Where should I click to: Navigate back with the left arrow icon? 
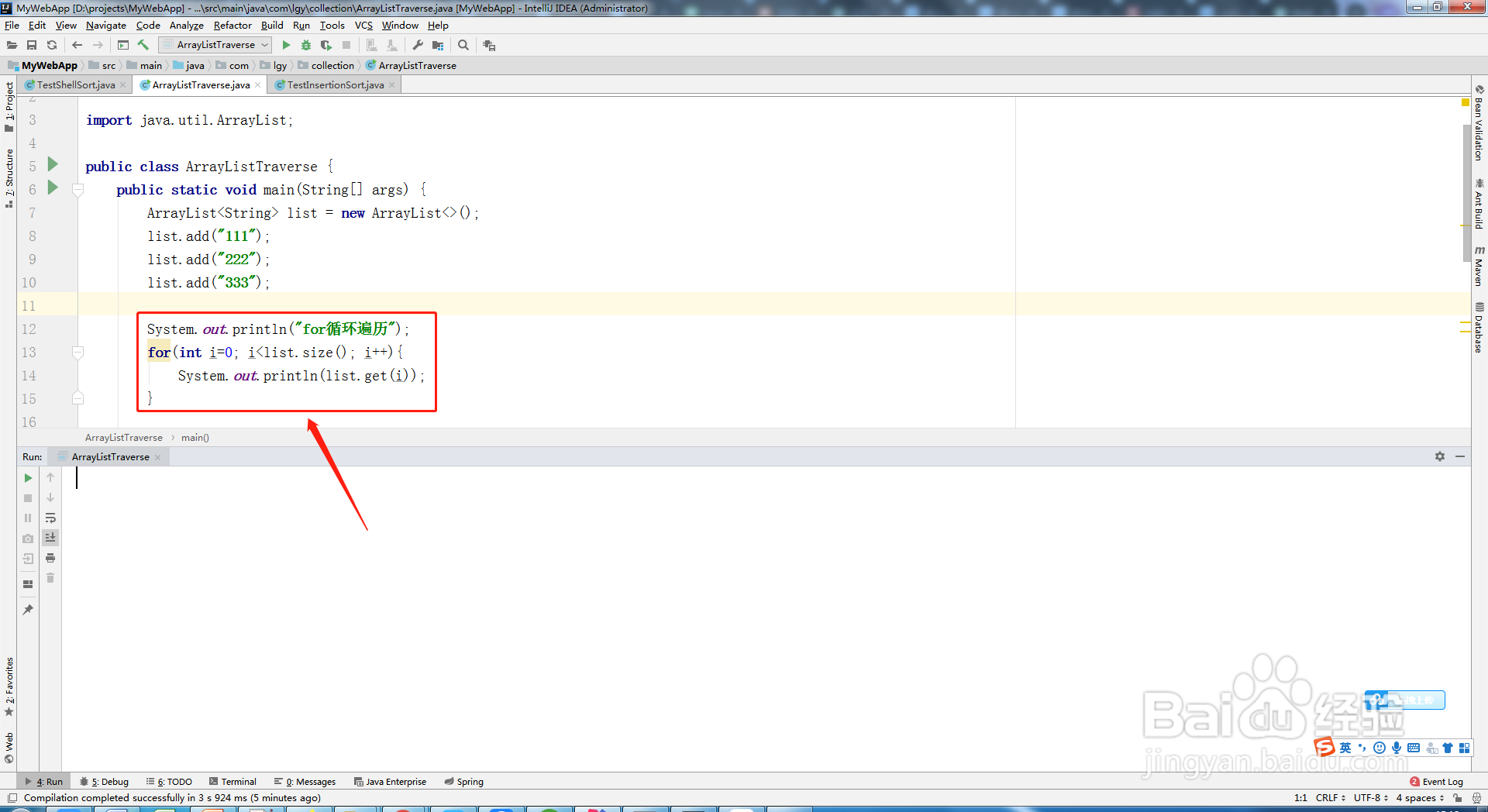[77, 45]
